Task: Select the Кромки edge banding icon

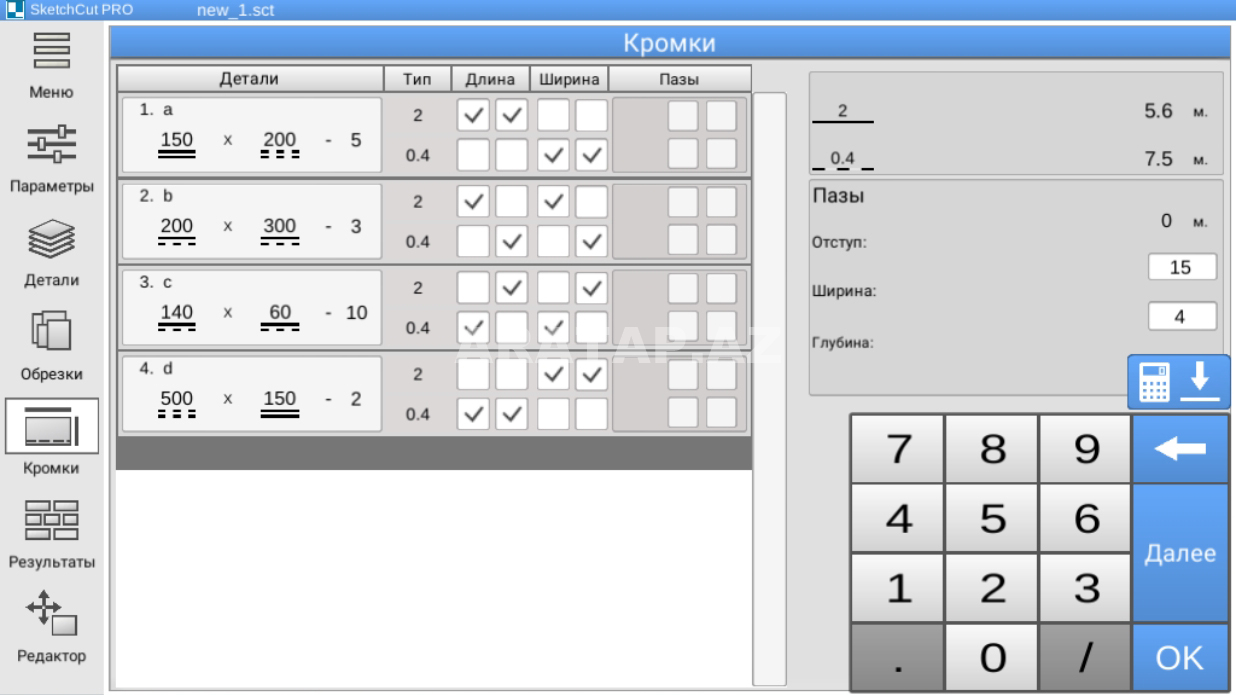Action: 51,426
